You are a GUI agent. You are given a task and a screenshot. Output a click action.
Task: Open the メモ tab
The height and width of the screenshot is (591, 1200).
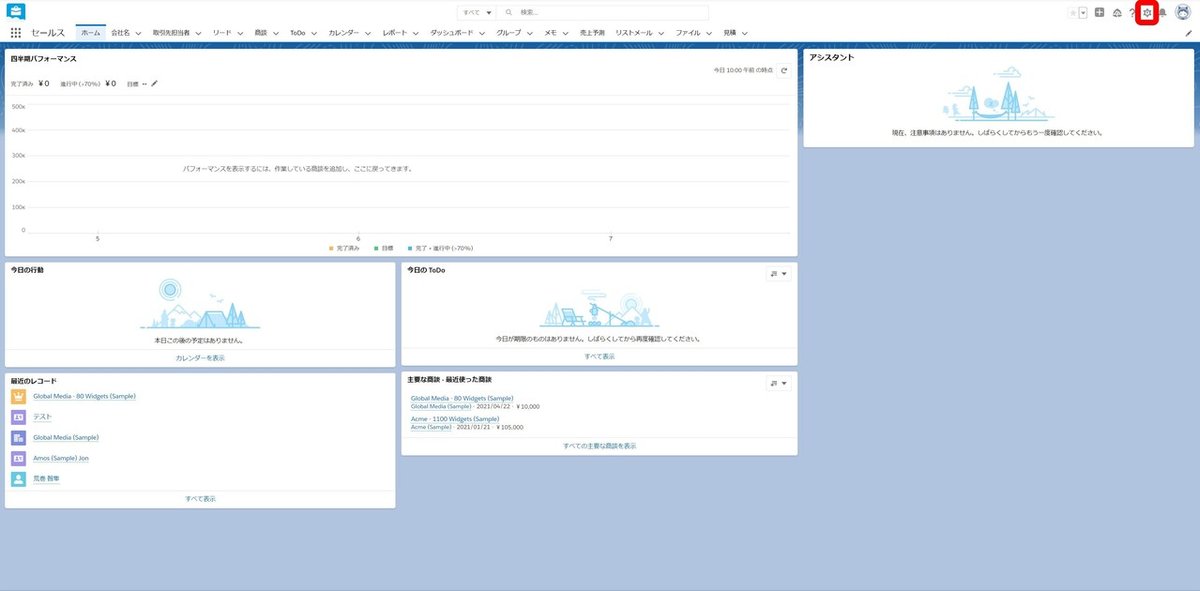coord(551,33)
